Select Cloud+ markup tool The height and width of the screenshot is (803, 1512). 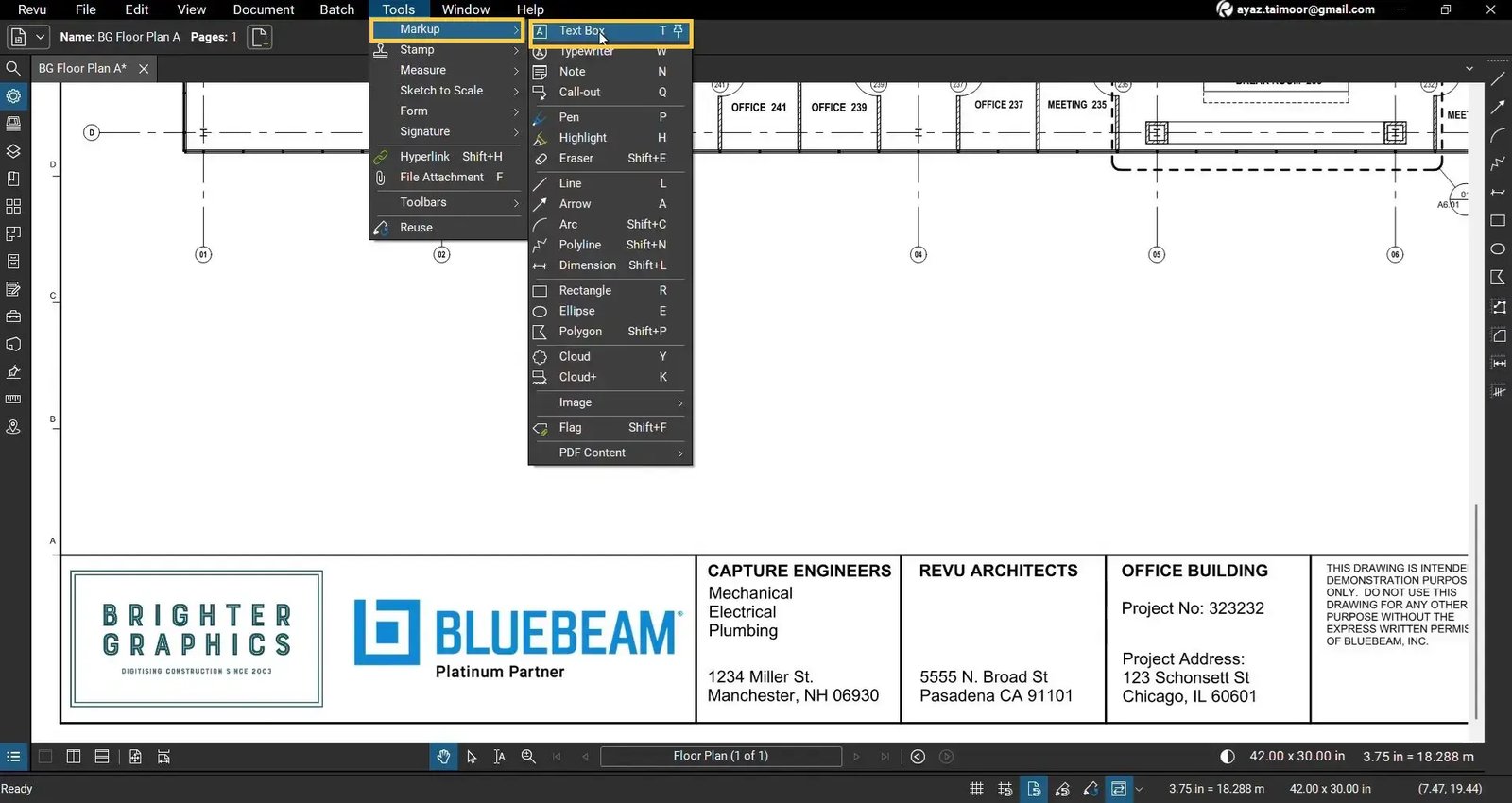point(610,377)
